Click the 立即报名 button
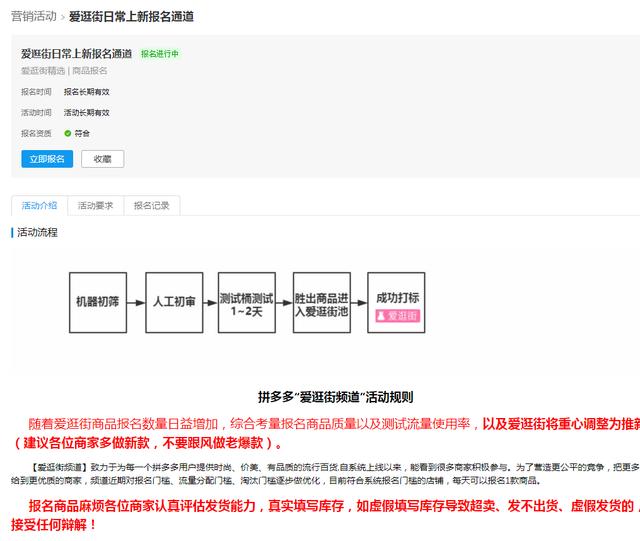 [x=47, y=159]
